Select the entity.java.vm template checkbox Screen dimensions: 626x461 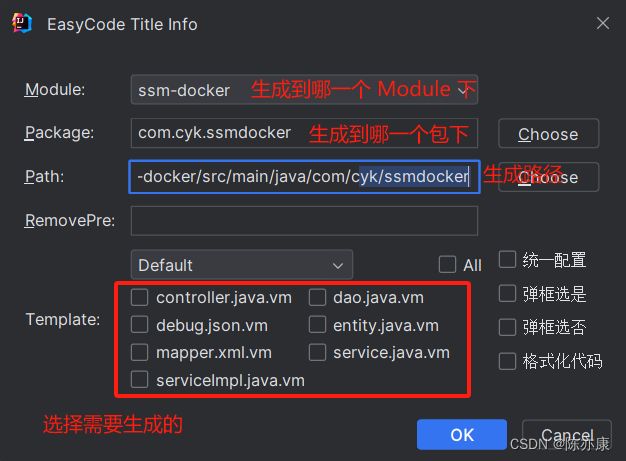317,325
